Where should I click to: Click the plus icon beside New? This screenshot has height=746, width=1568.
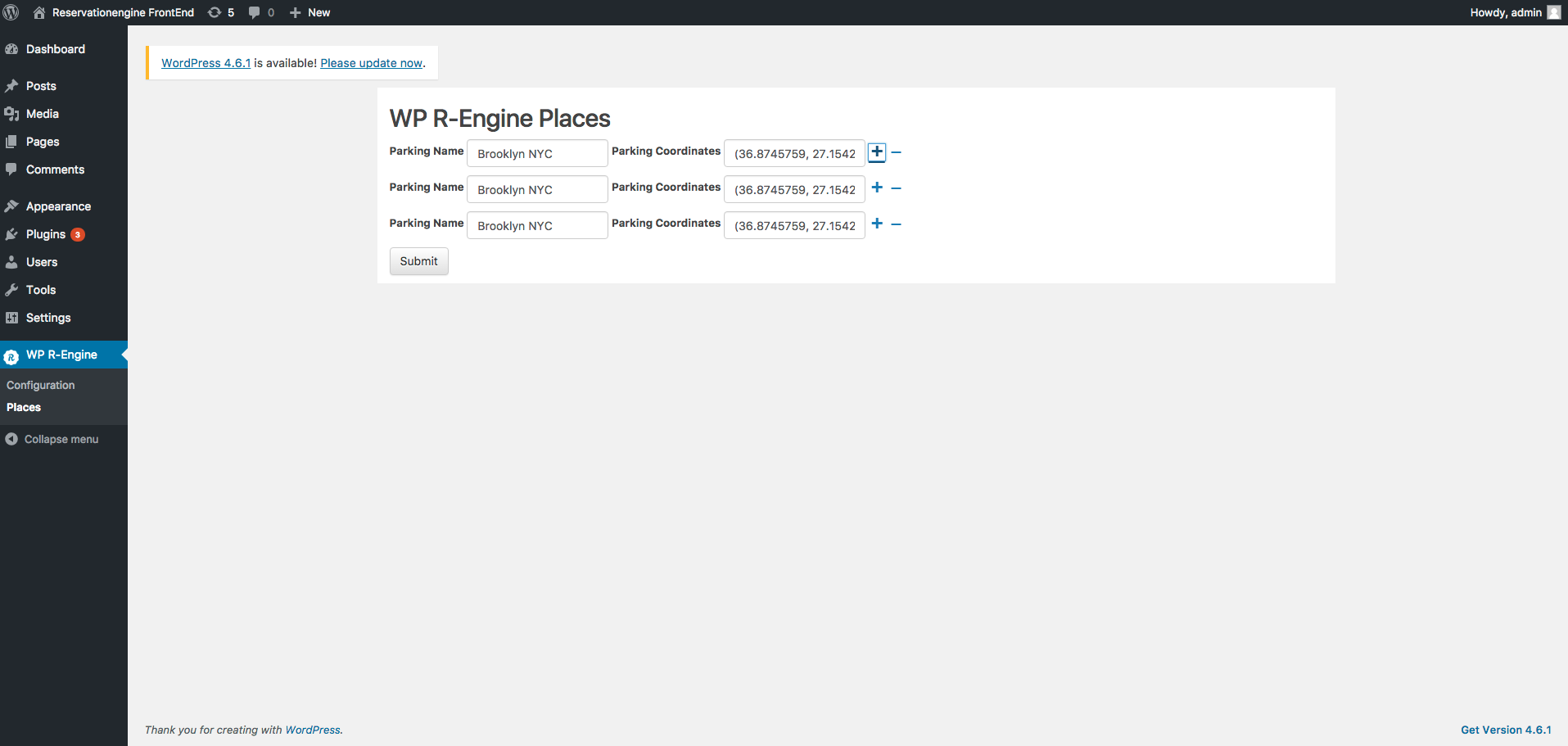(296, 12)
